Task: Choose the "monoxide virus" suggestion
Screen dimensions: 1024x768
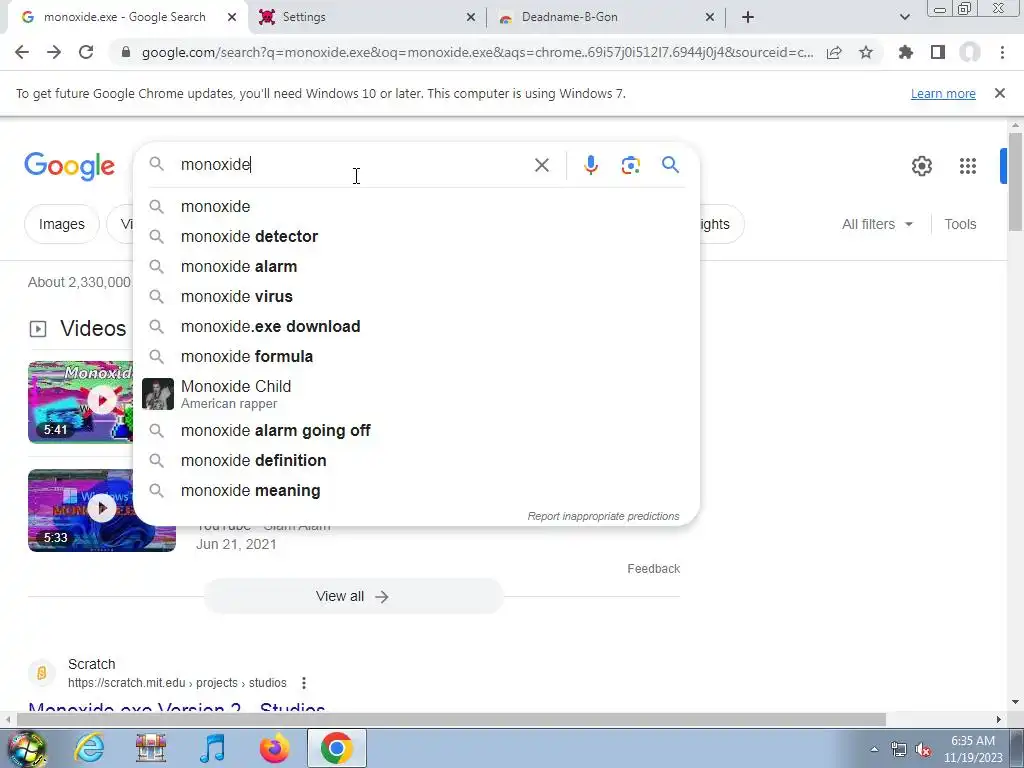Action: coord(416,296)
